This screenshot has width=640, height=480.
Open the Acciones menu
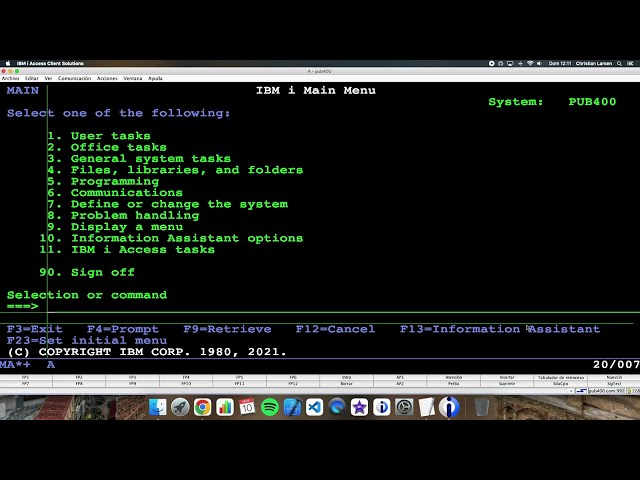pos(107,78)
